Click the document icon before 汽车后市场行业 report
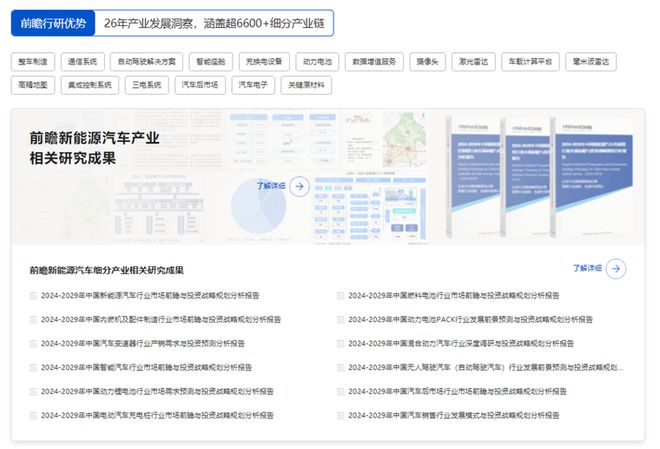660x449 pixels. tap(341, 392)
